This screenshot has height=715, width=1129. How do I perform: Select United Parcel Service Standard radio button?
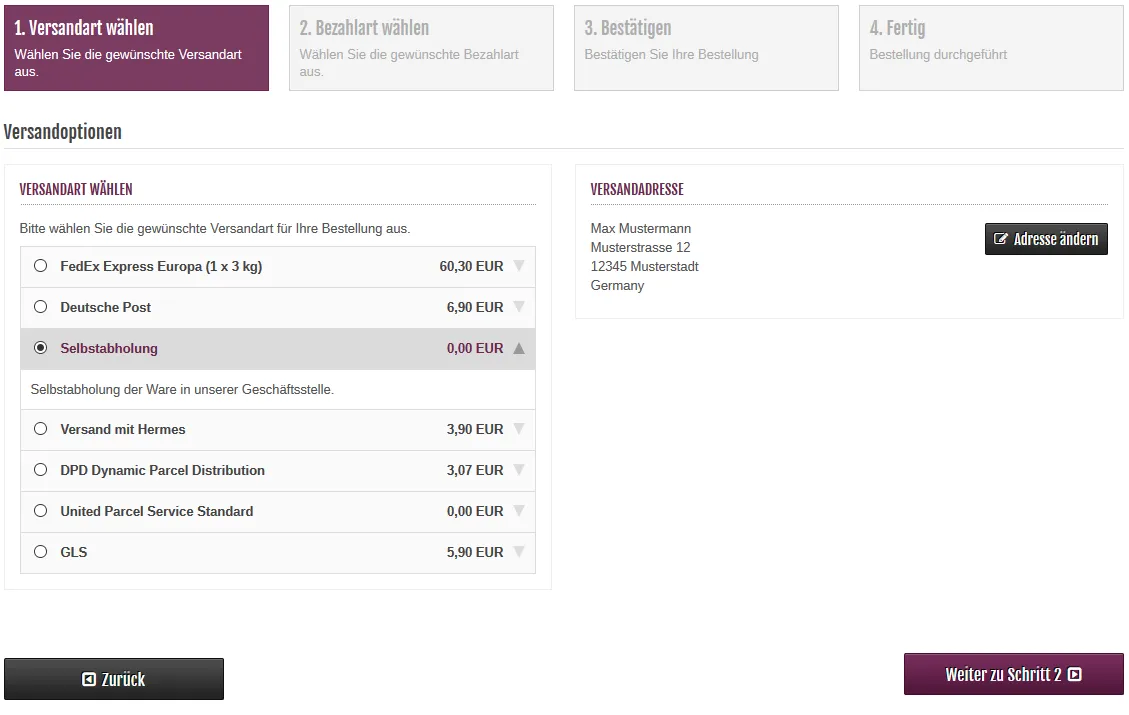pyautogui.click(x=40, y=511)
